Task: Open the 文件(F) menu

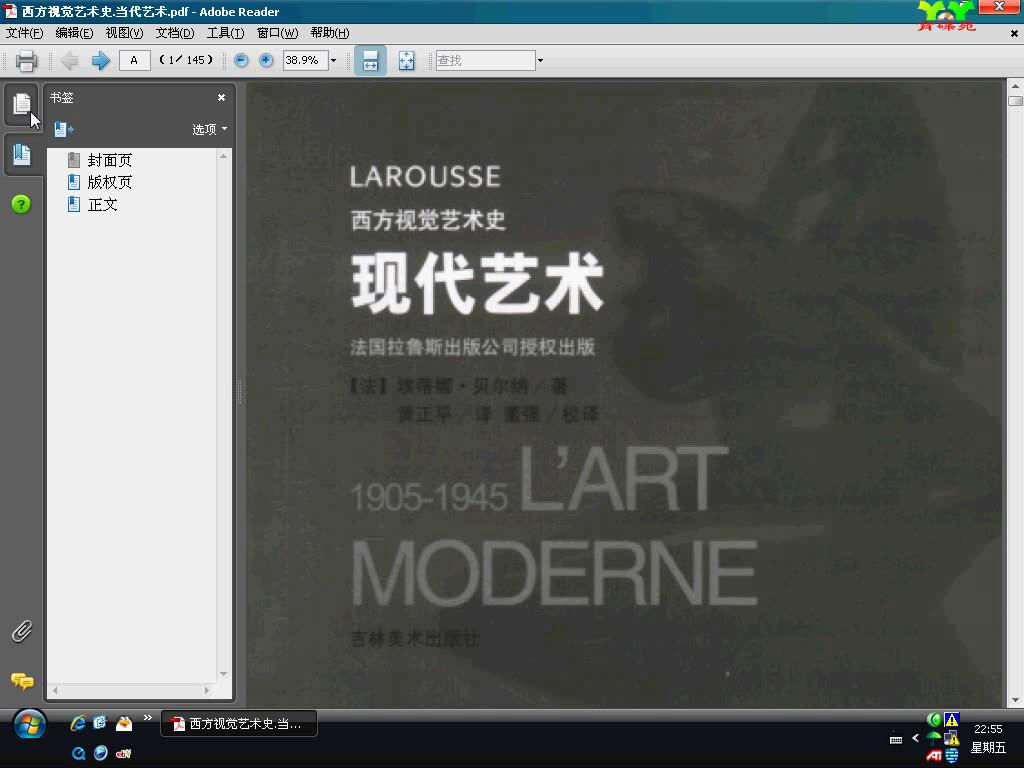Action: point(24,33)
